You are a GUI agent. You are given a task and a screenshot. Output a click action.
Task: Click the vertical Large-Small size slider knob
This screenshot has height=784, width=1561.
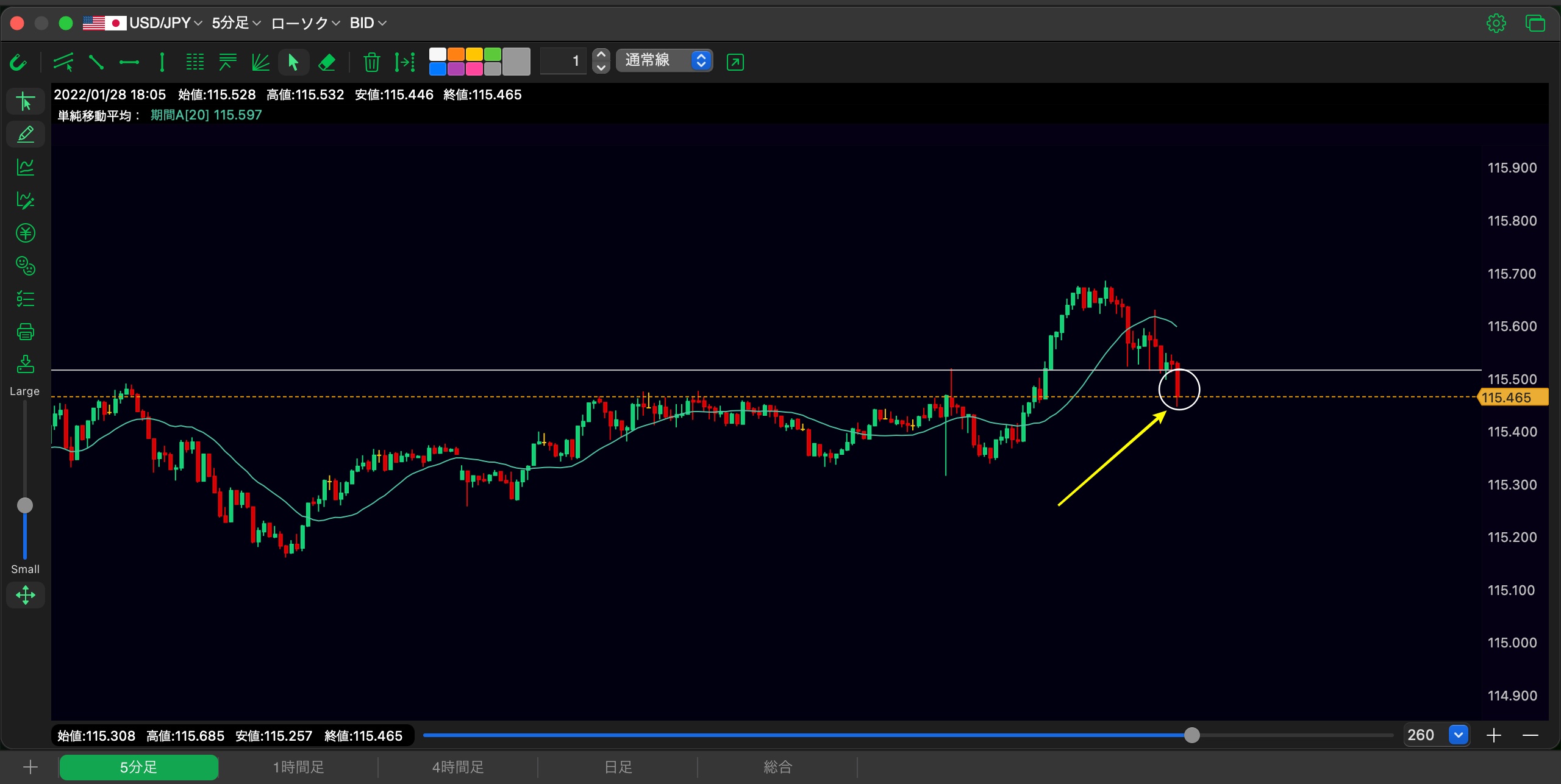(25, 505)
